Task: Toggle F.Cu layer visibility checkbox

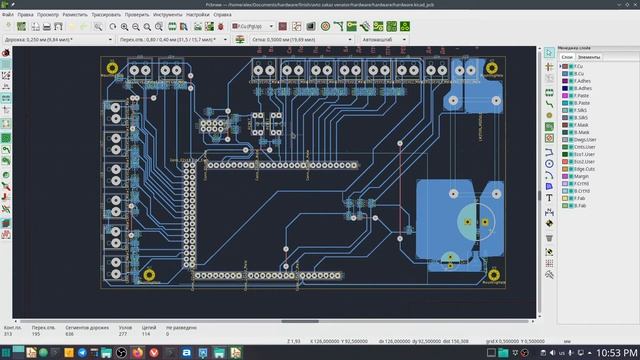Action: (572, 66)
